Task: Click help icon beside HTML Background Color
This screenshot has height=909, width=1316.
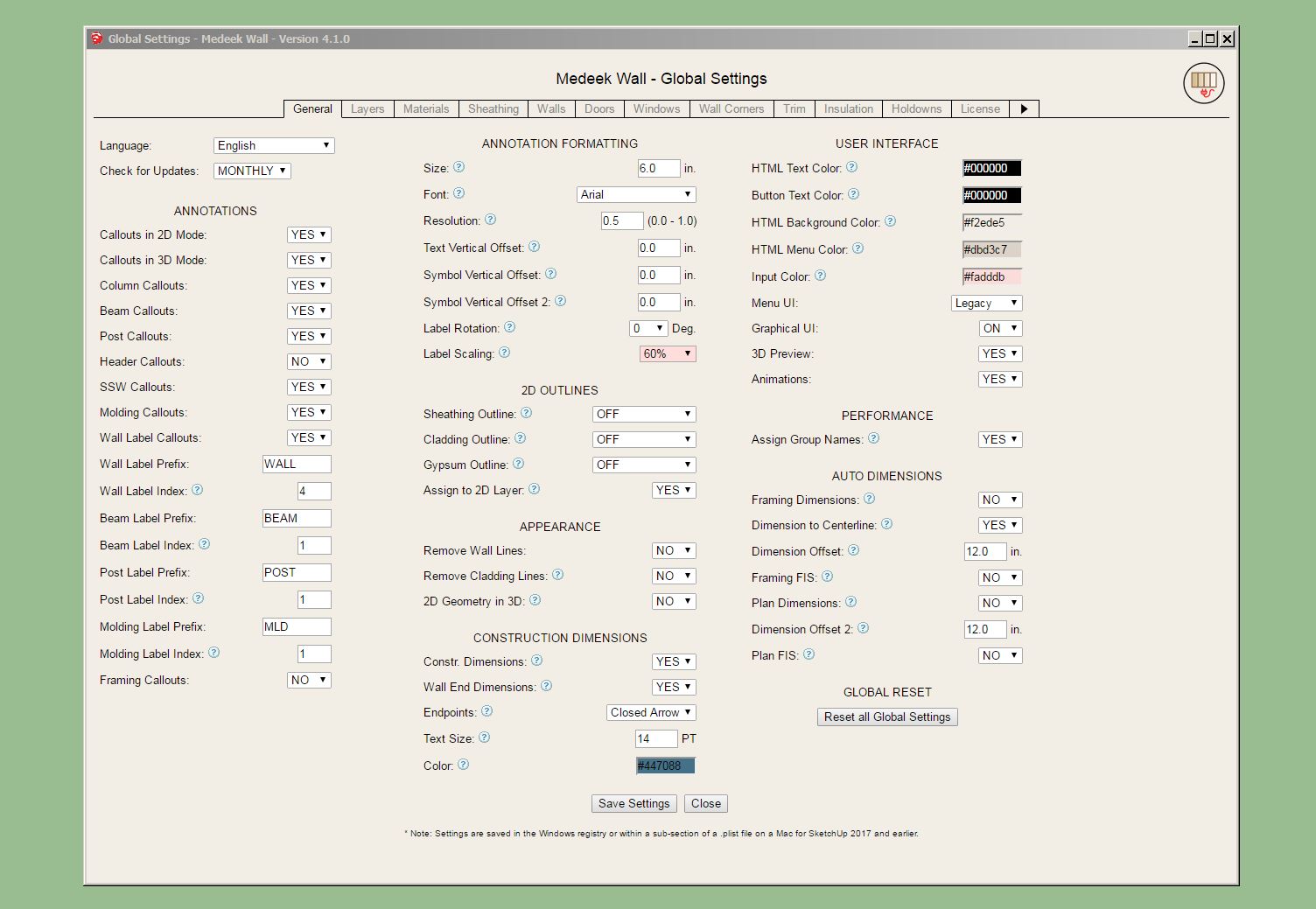Action: (890, 221)
